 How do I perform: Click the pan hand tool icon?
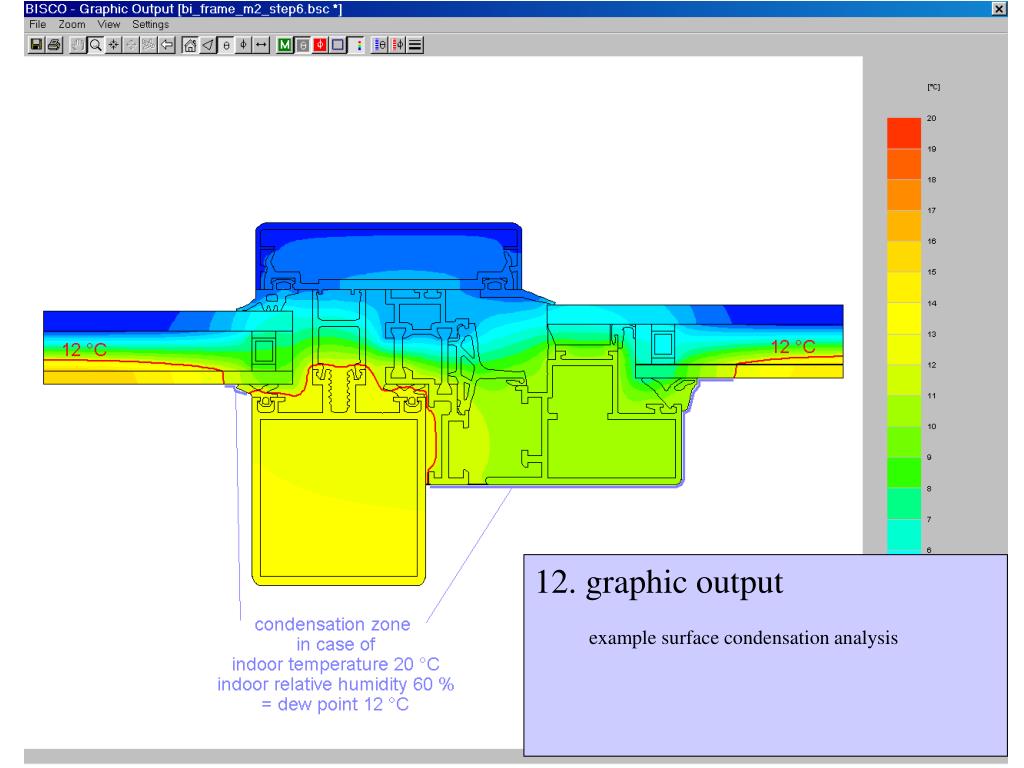77,45
